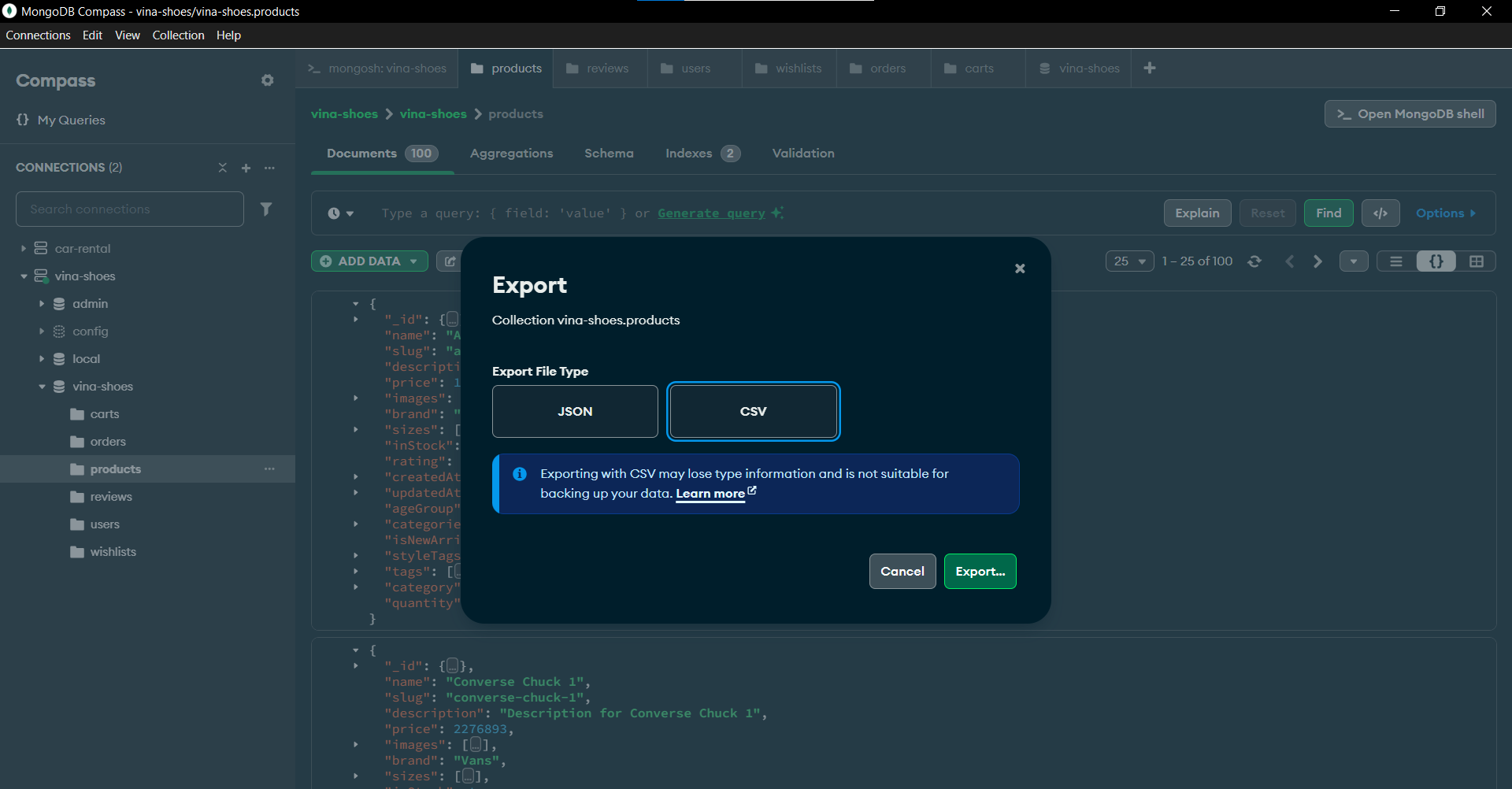This screenshot has height=789, width=1512.
Task: Click the Compass settings gear icon
Action: [x=268, y=80]
